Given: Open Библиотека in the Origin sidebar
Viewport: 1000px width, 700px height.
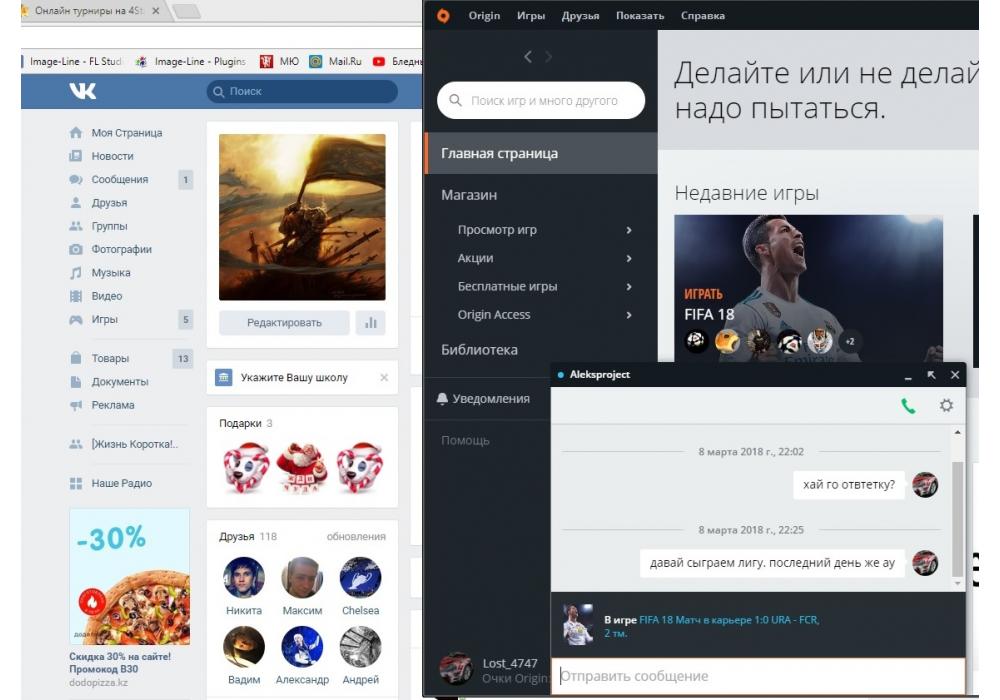Looking at the screenshot, I should pos(480,350).
